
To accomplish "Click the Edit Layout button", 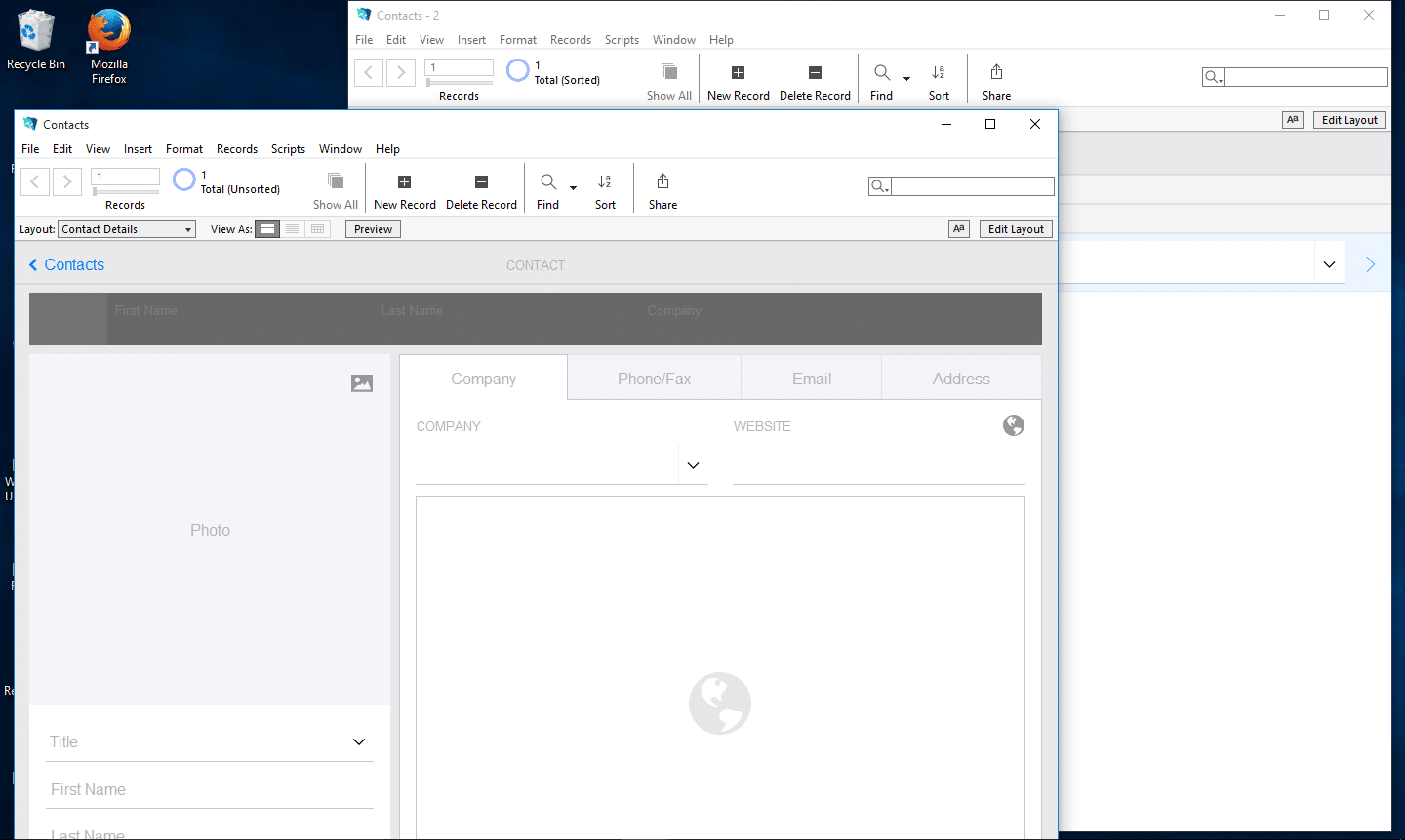I will click(x=1015, y=228).
